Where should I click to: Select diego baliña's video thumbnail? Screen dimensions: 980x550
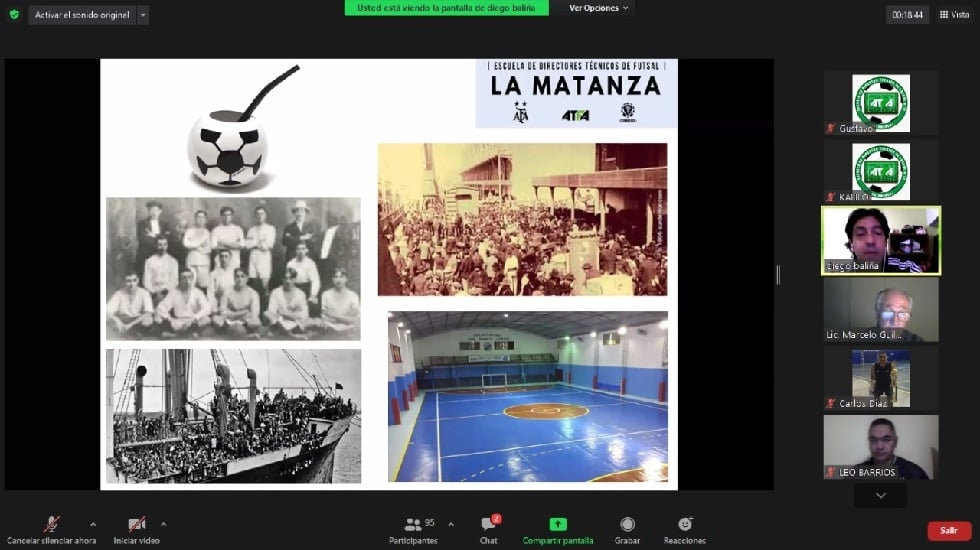(881, 240)
